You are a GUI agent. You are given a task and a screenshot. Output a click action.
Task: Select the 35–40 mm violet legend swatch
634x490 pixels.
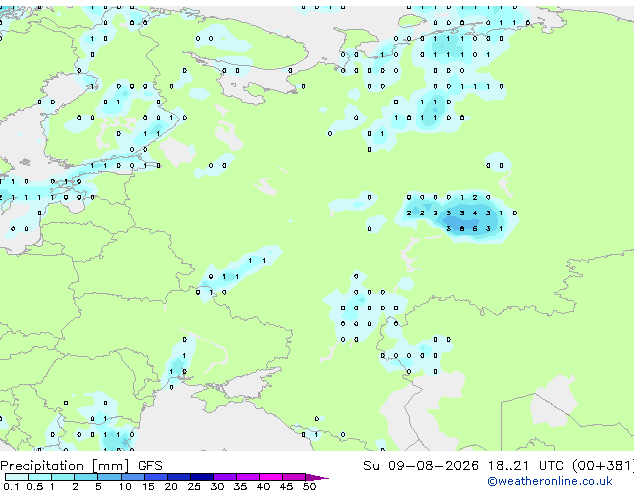click(x=248, y=477)
